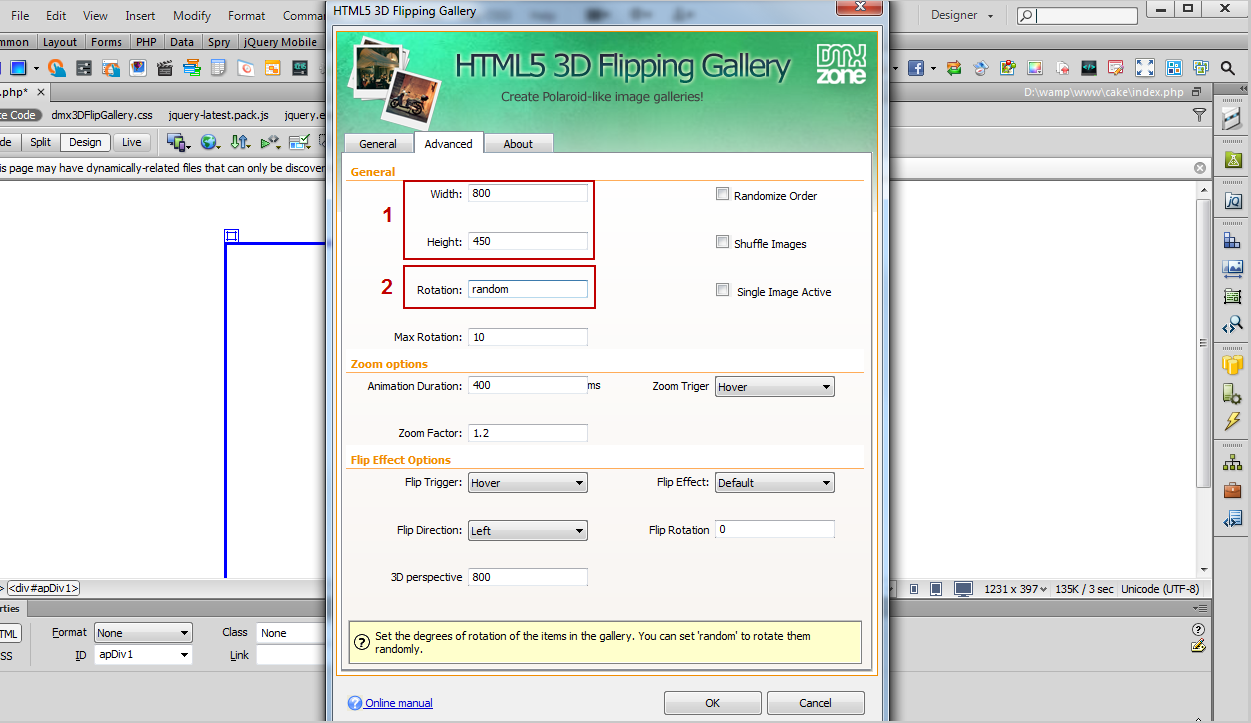Switch to Live view
Viewport: 1251px width, 723px height.
[131, 142]
